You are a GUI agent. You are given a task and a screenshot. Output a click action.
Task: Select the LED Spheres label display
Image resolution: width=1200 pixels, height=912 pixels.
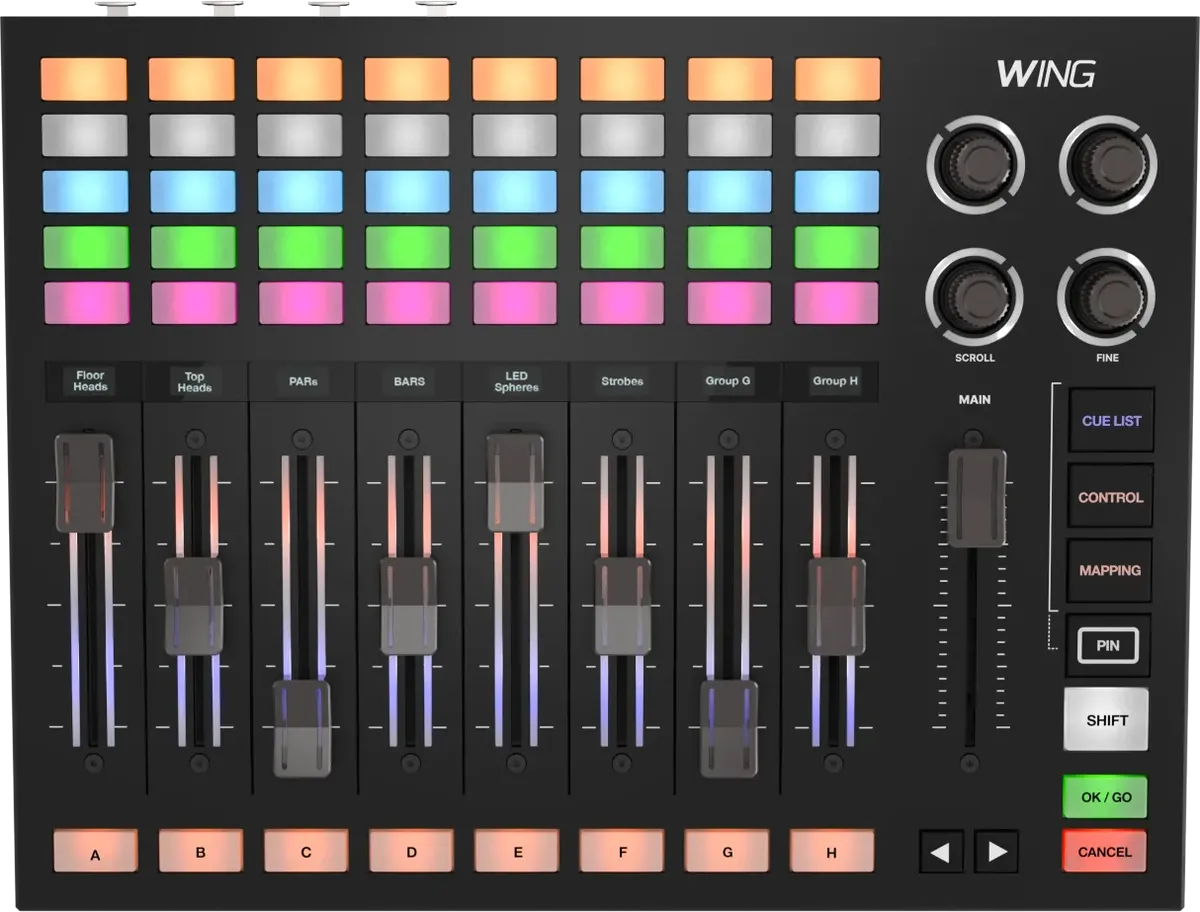coord(516,381)
